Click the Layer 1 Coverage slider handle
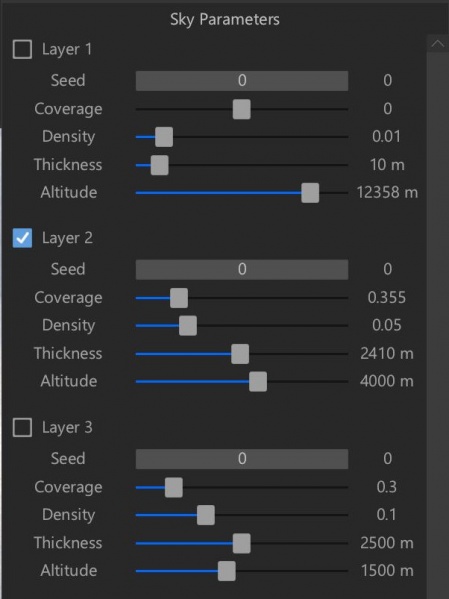 [x=242, y=109]
